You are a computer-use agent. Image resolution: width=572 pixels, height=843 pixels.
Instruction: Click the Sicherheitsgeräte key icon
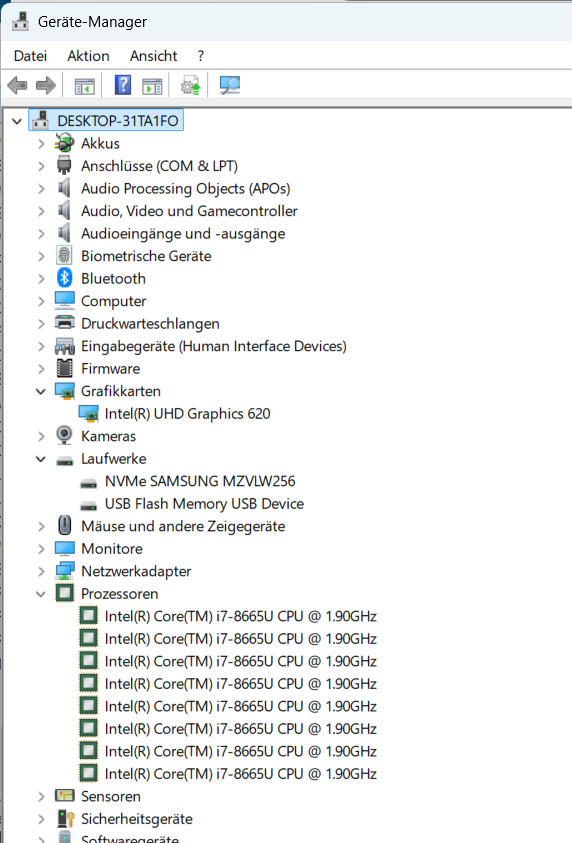65,818
